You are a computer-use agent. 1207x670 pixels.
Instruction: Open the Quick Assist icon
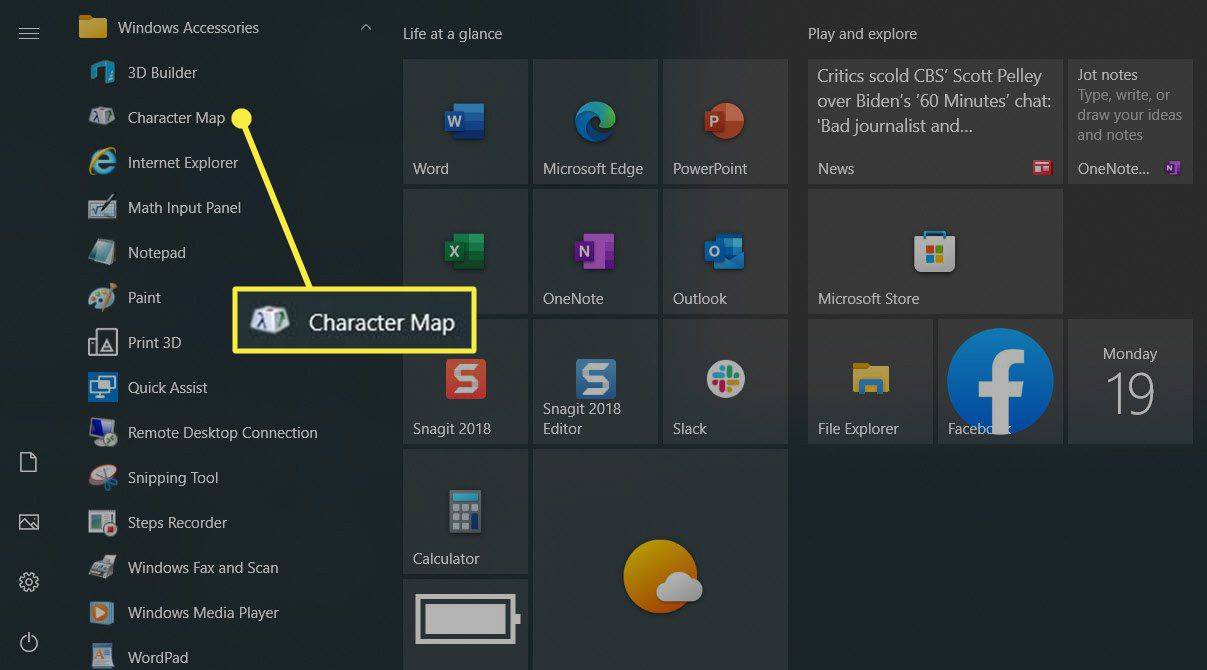coord(103,387)
